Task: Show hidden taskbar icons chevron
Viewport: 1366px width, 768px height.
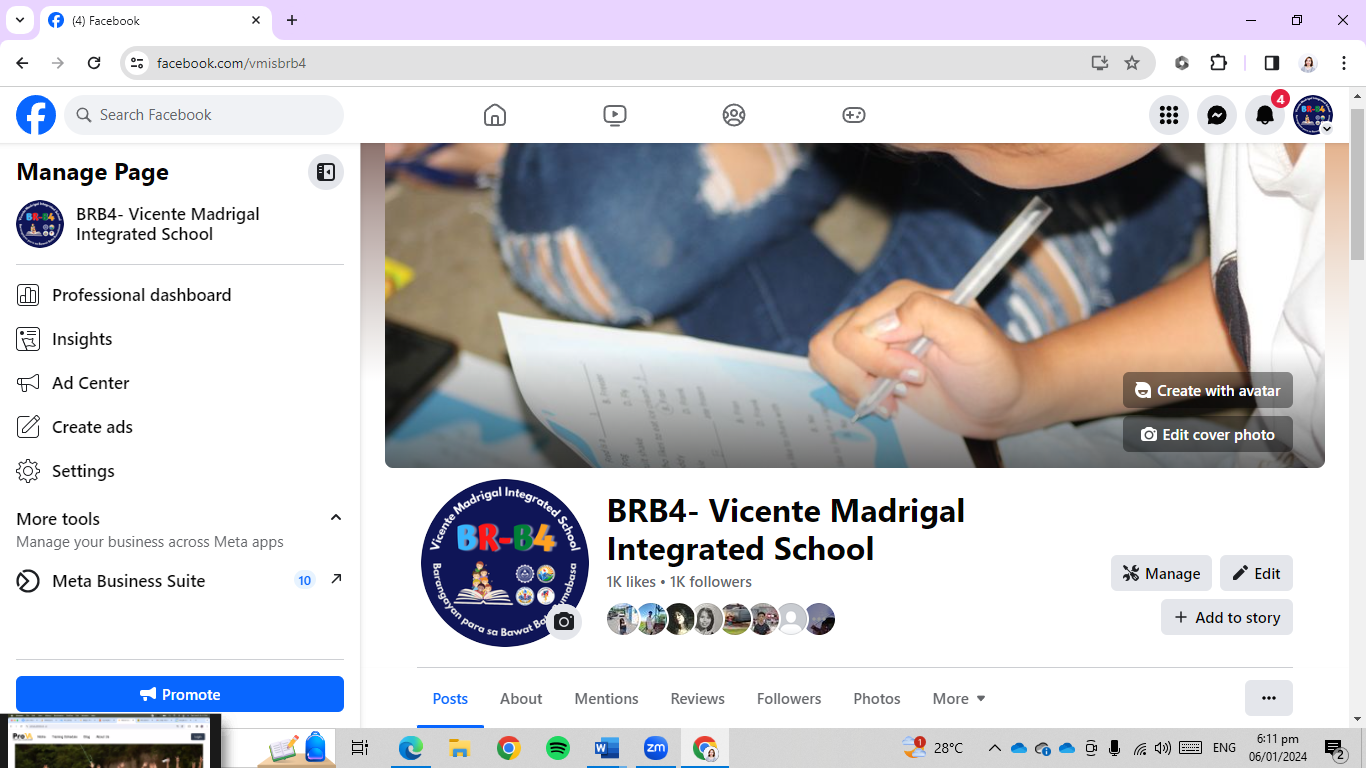Action: pos(994,747)
